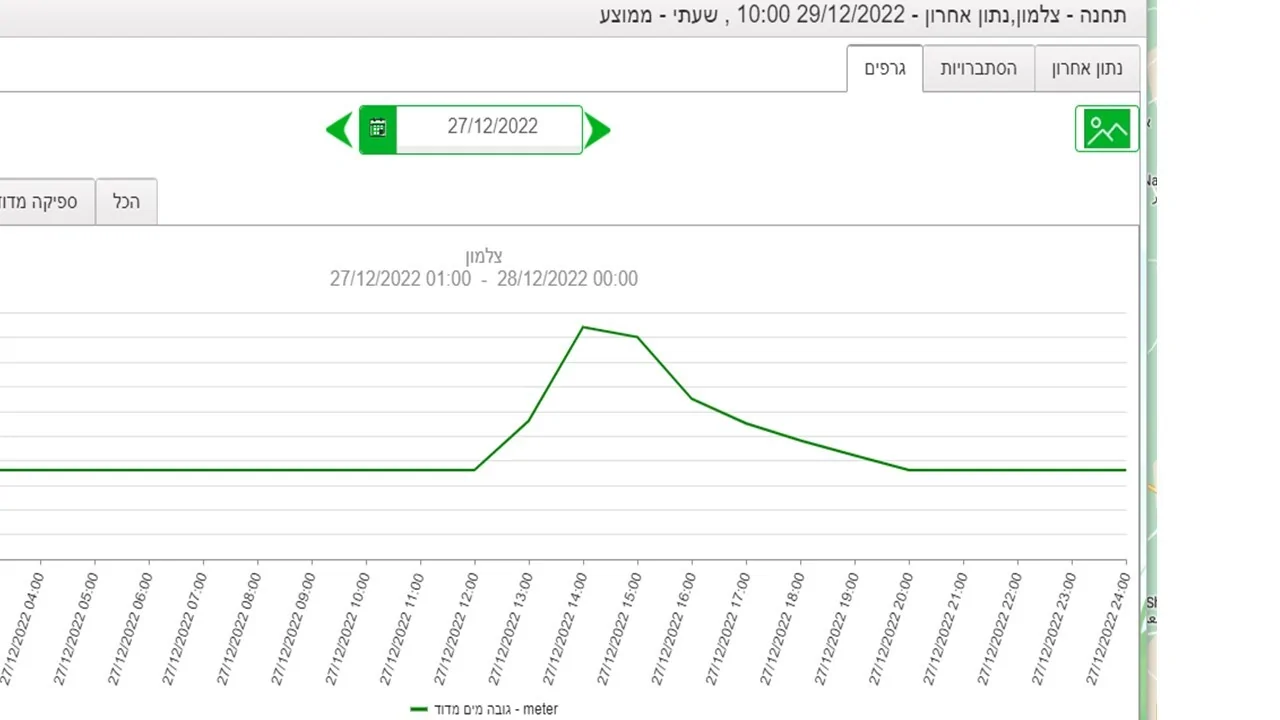Select the נתון אחרון tab
The width and height of the screenshot is (1280, 720).
point(1087,69)
